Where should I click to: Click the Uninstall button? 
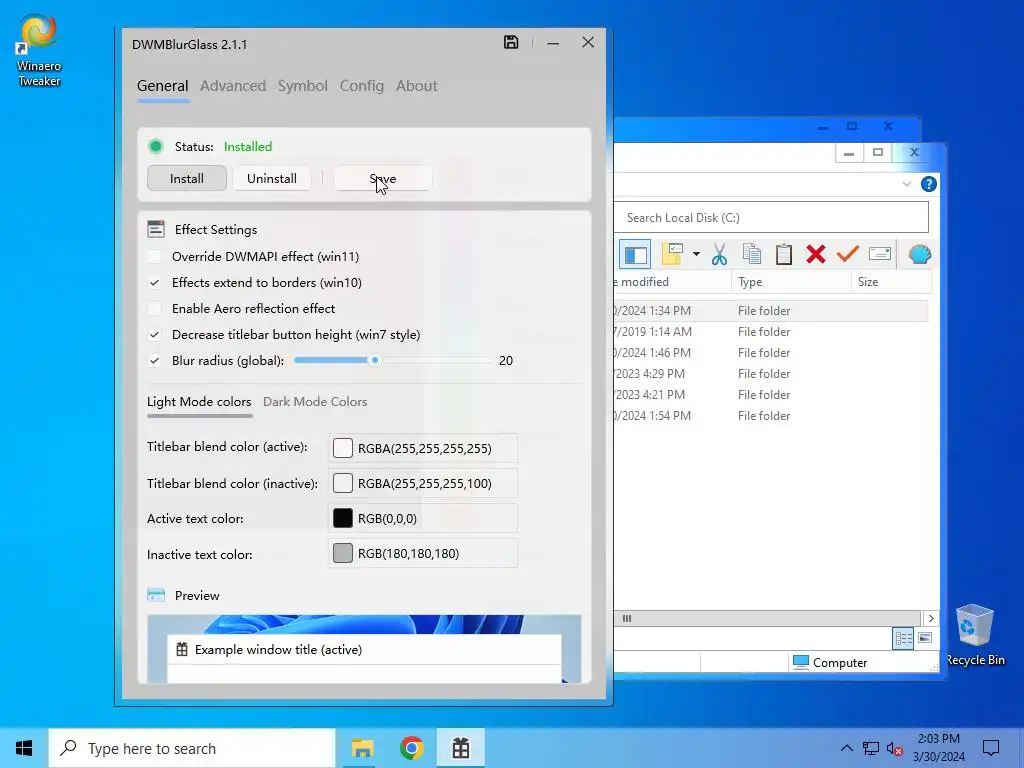(x=272, y=178)
